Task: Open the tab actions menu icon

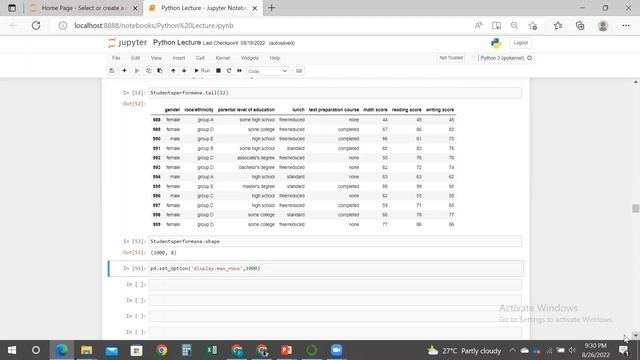Action: coord(12,8)
